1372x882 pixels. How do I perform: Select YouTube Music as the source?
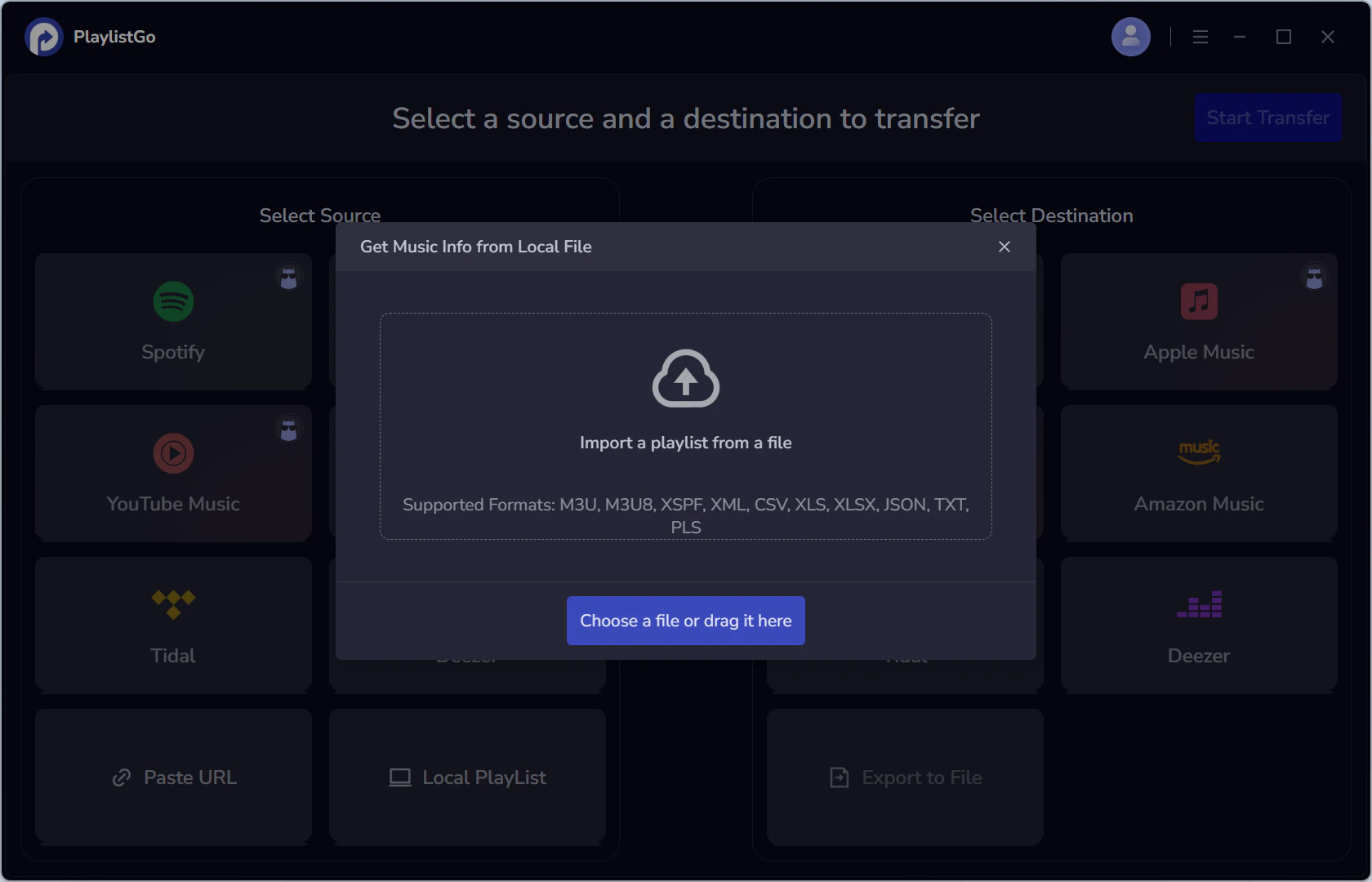click(173, 473)
